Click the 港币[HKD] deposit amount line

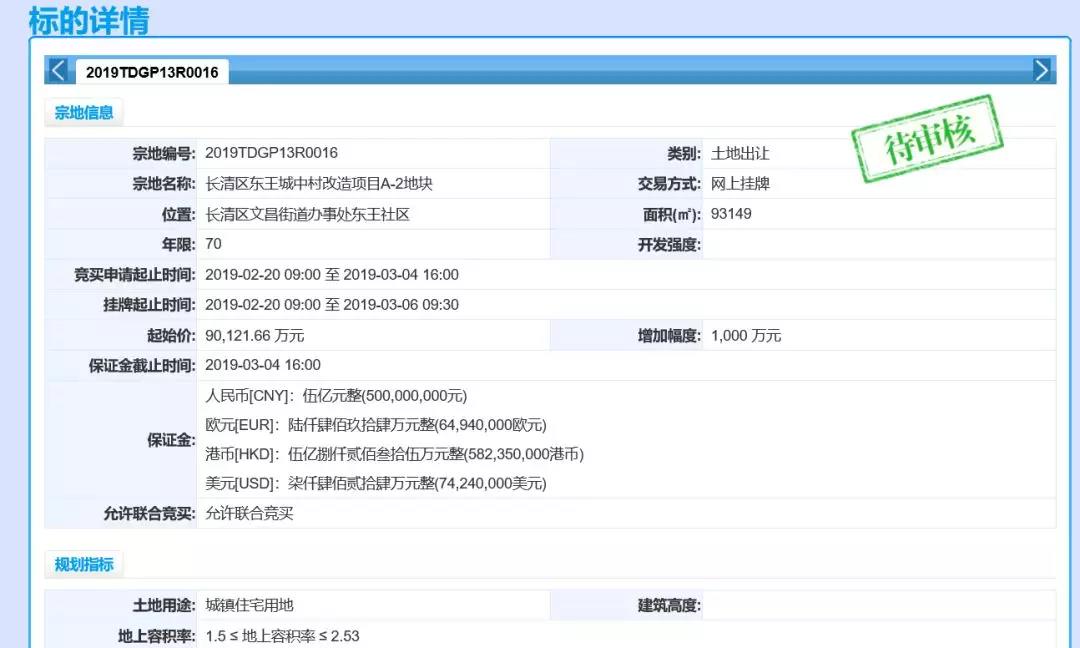pyautogui.click(x=394, y=454)
